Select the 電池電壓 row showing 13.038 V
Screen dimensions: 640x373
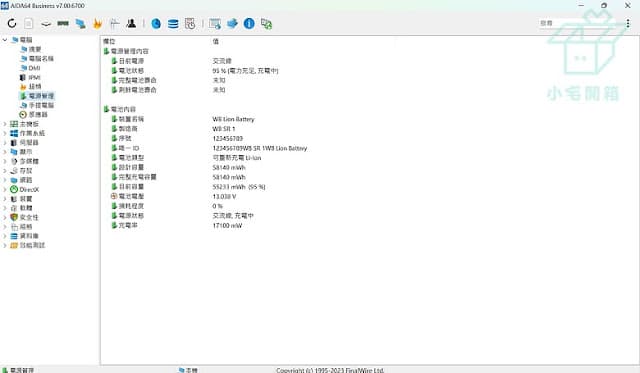173,196
